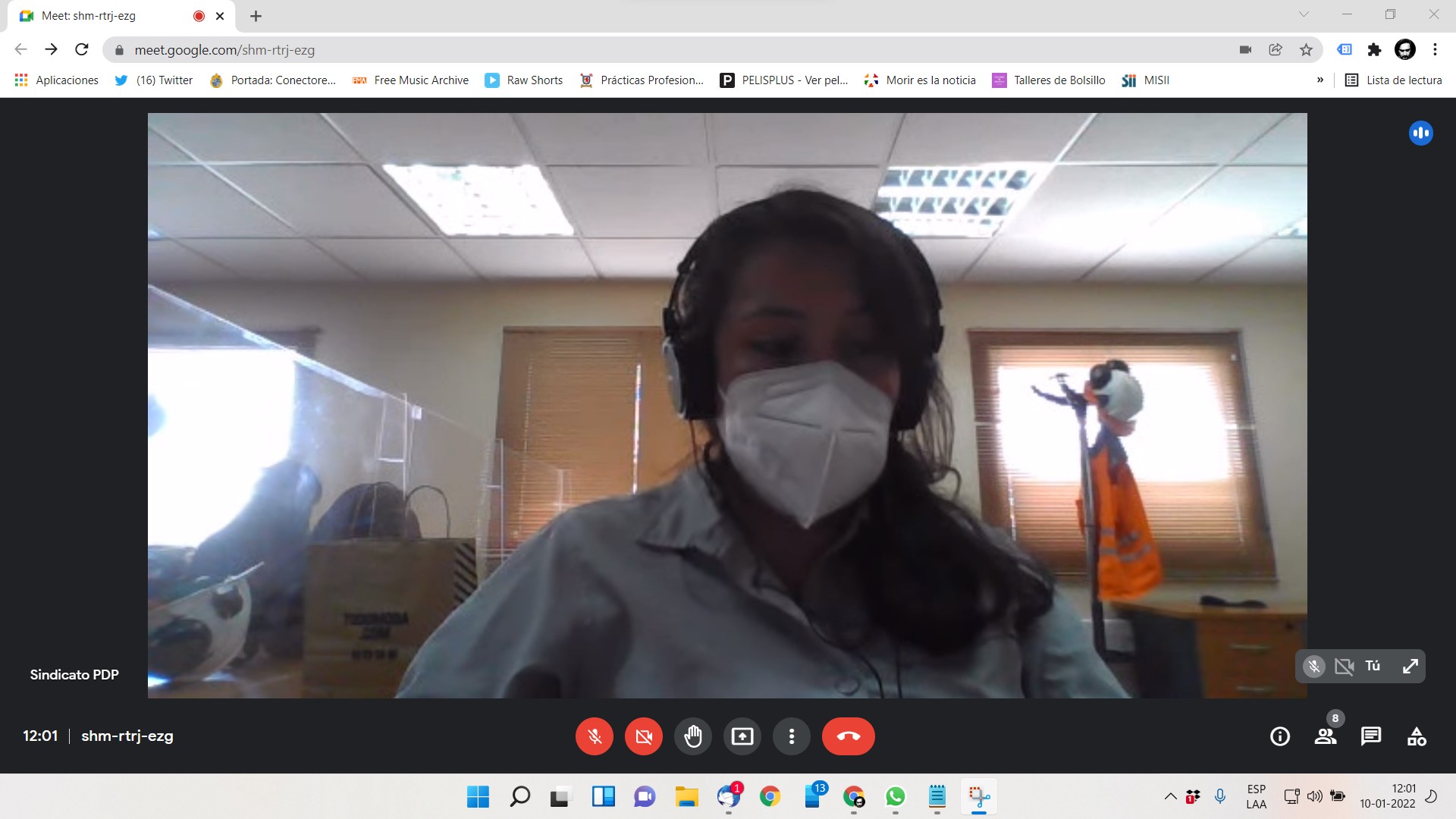
Task: Expand your self-view tile
Action: 1410,667
